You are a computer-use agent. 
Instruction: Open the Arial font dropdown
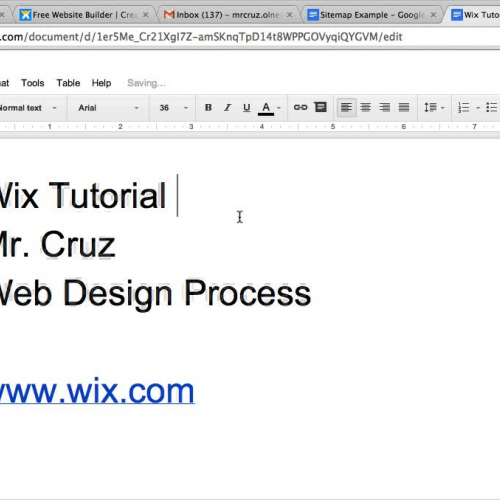tap(108, 108)
